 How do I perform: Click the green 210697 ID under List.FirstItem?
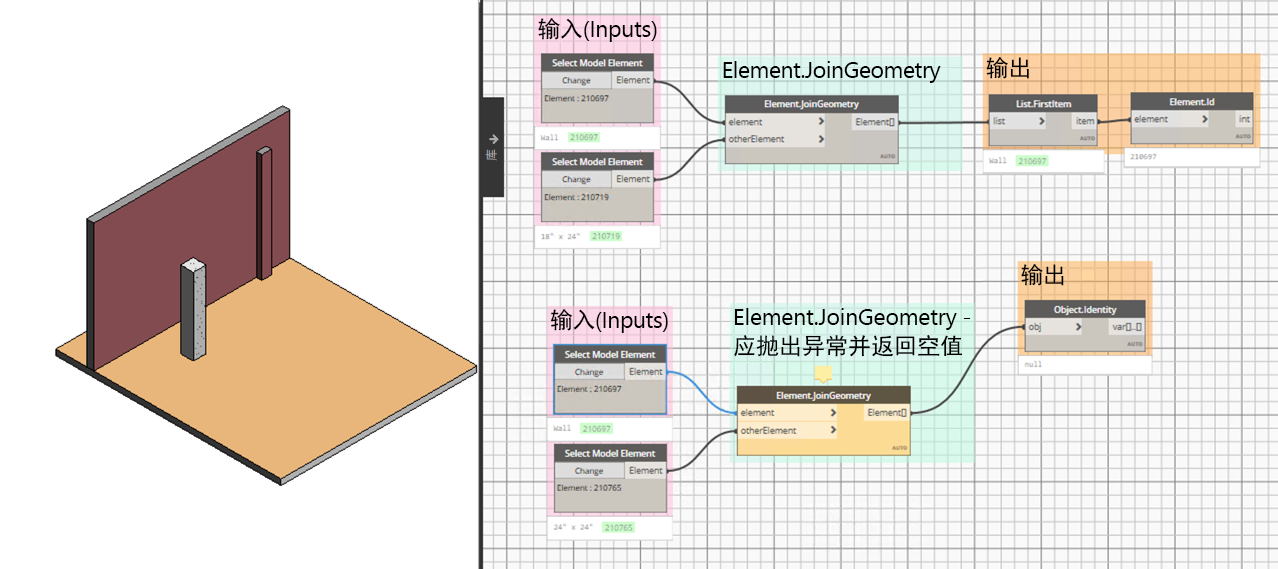pos(1032,161)
